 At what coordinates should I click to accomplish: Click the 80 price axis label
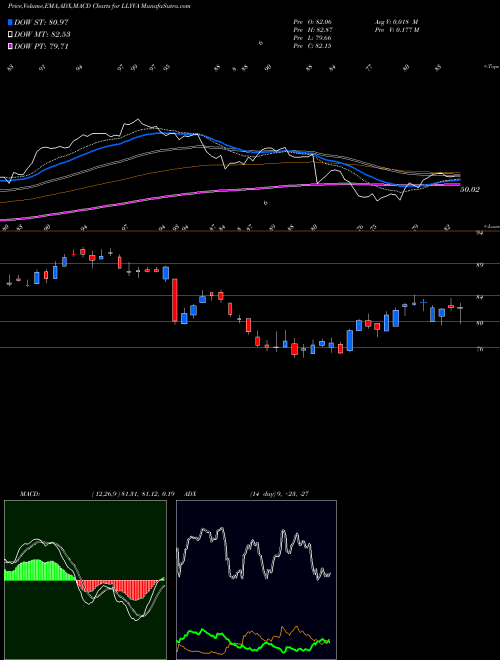[480, 323]
